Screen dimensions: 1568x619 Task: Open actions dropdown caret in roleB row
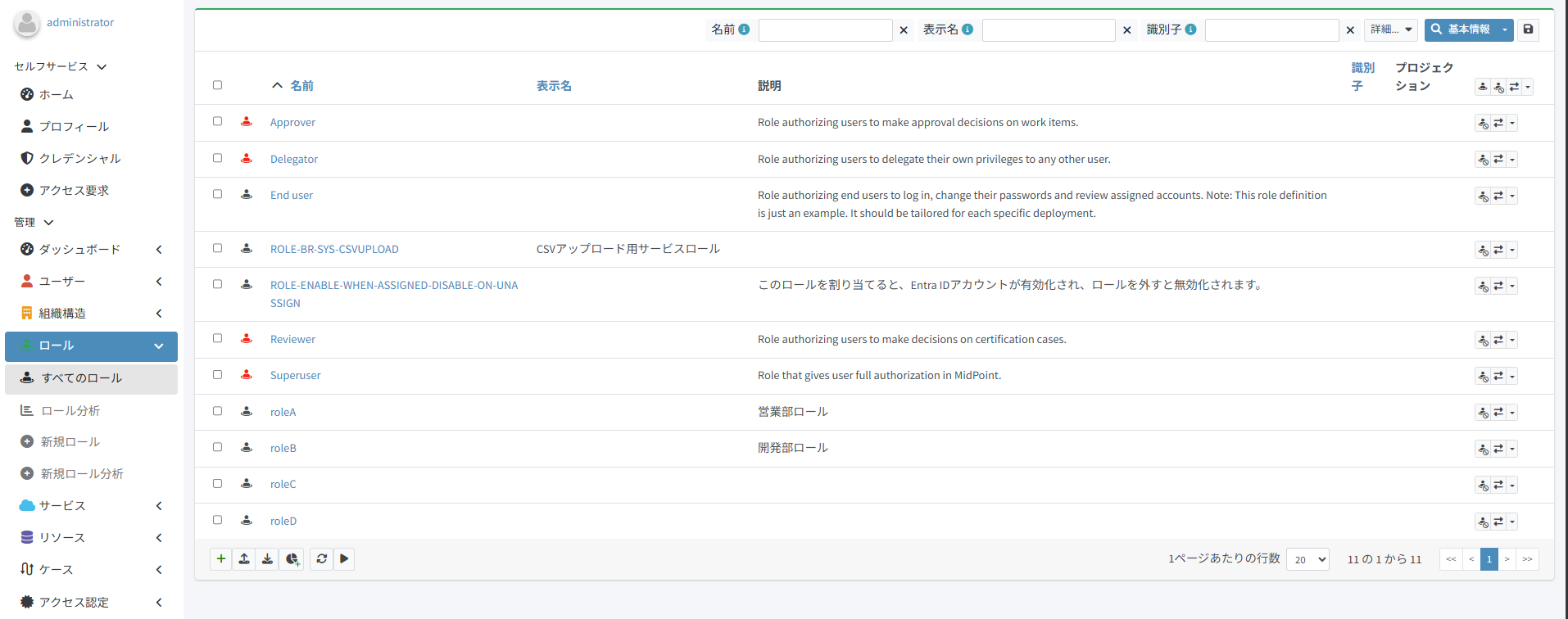[1512, 449]
